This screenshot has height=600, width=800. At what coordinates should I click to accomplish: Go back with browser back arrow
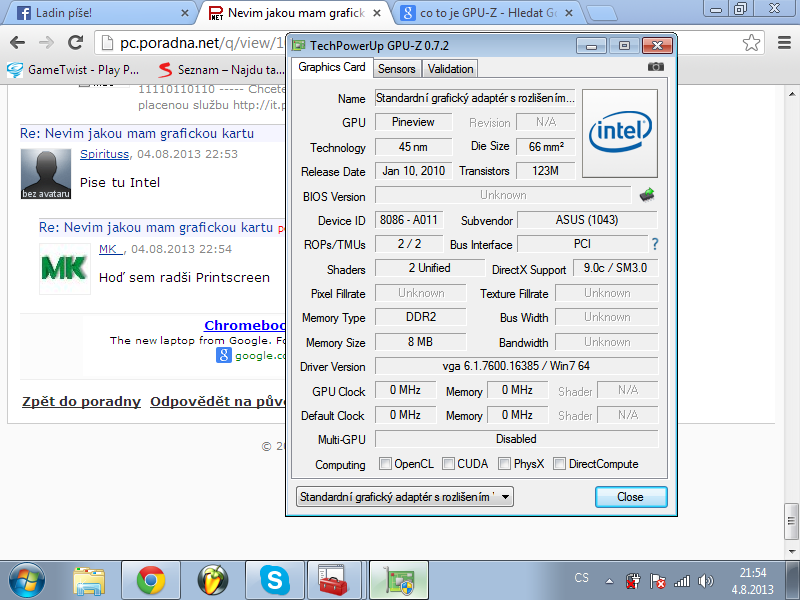[18, 43]
